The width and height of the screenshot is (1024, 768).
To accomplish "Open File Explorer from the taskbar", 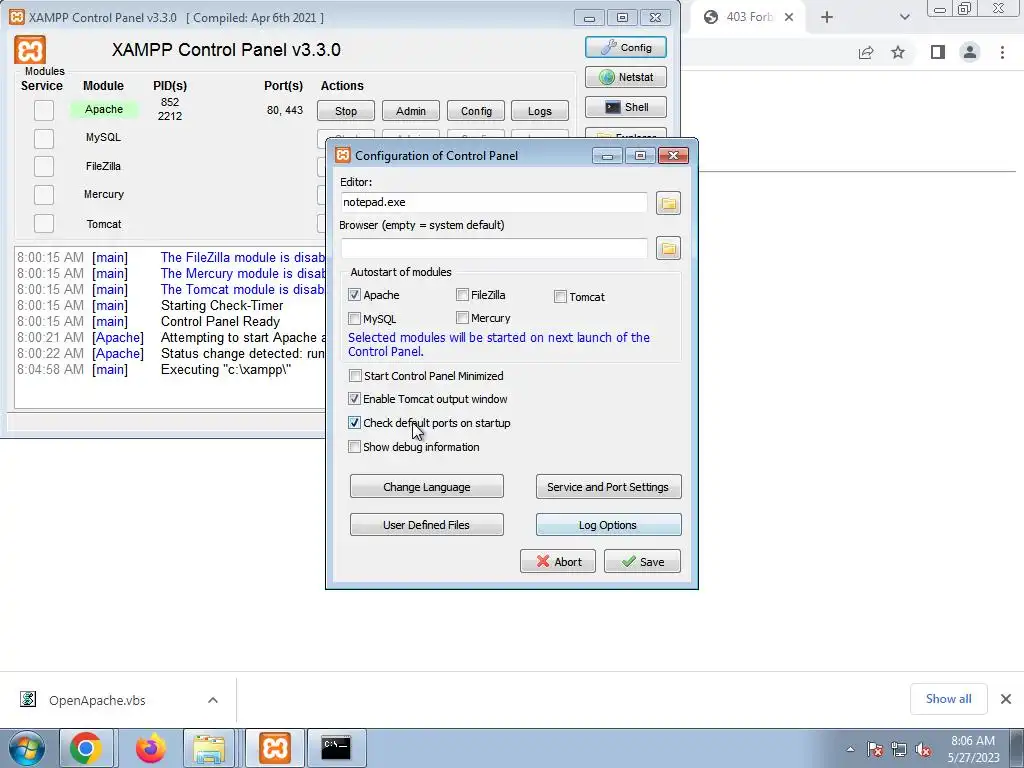I will coord(209,748).
